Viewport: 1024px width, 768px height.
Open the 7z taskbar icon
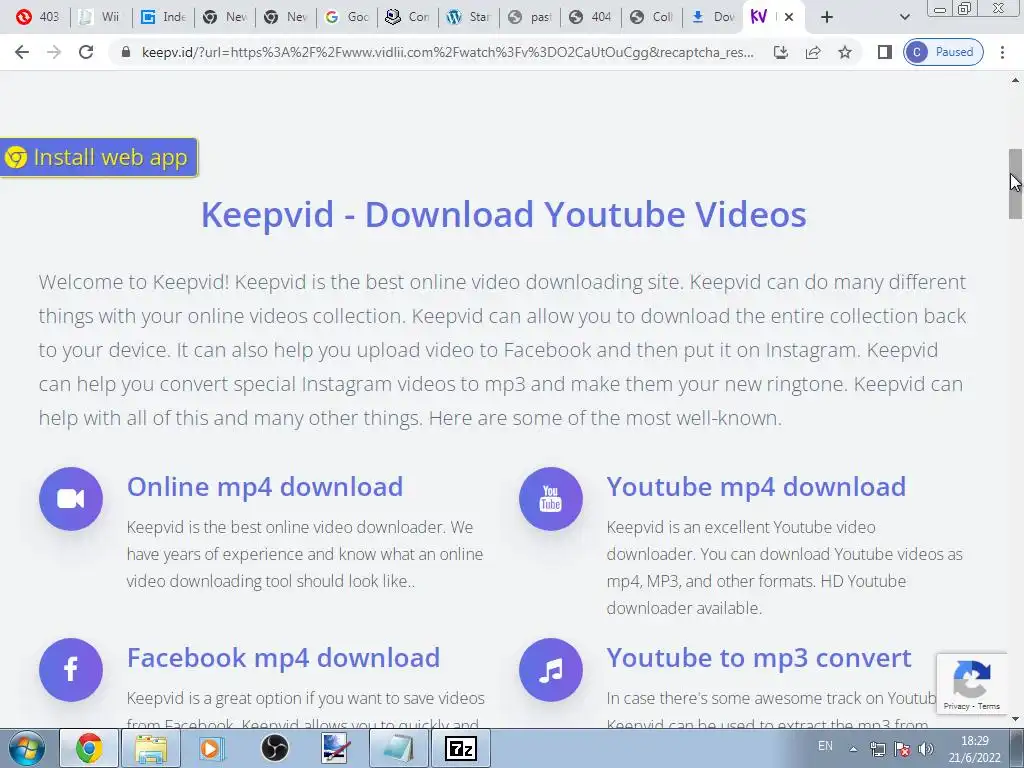(x=461, y=748)
